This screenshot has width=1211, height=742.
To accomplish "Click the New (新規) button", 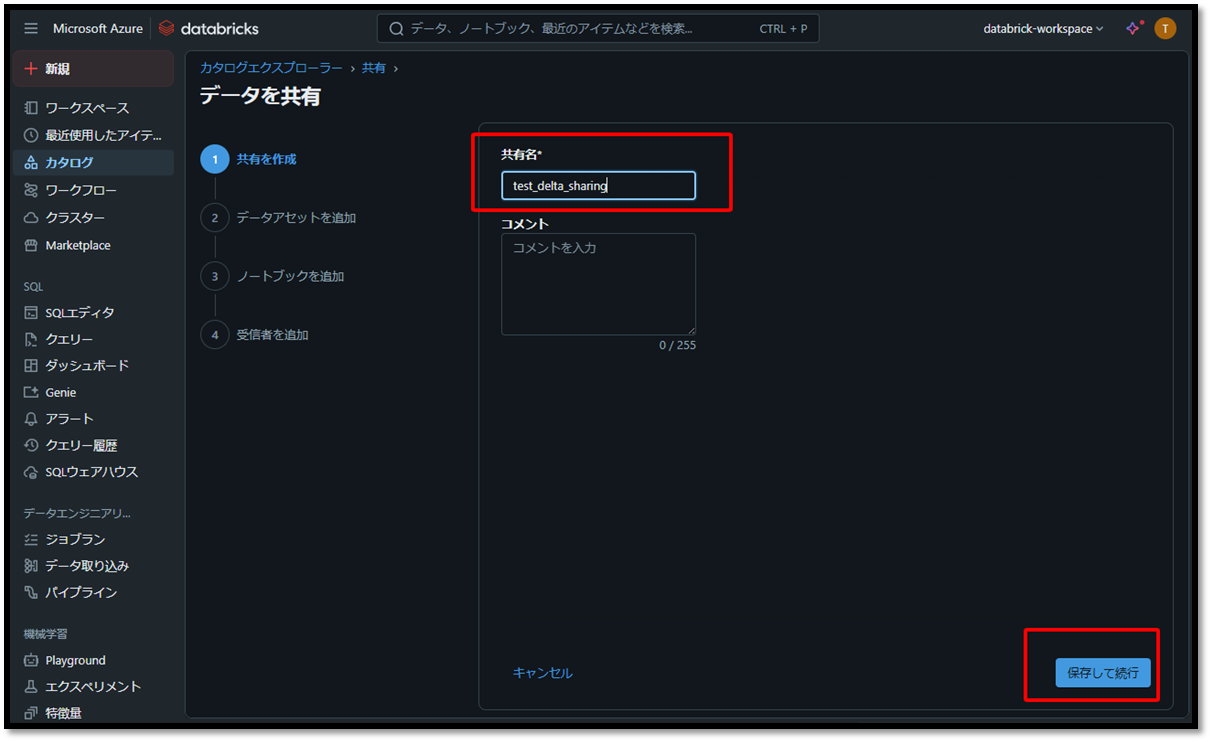I will click(x=94, y=69).
